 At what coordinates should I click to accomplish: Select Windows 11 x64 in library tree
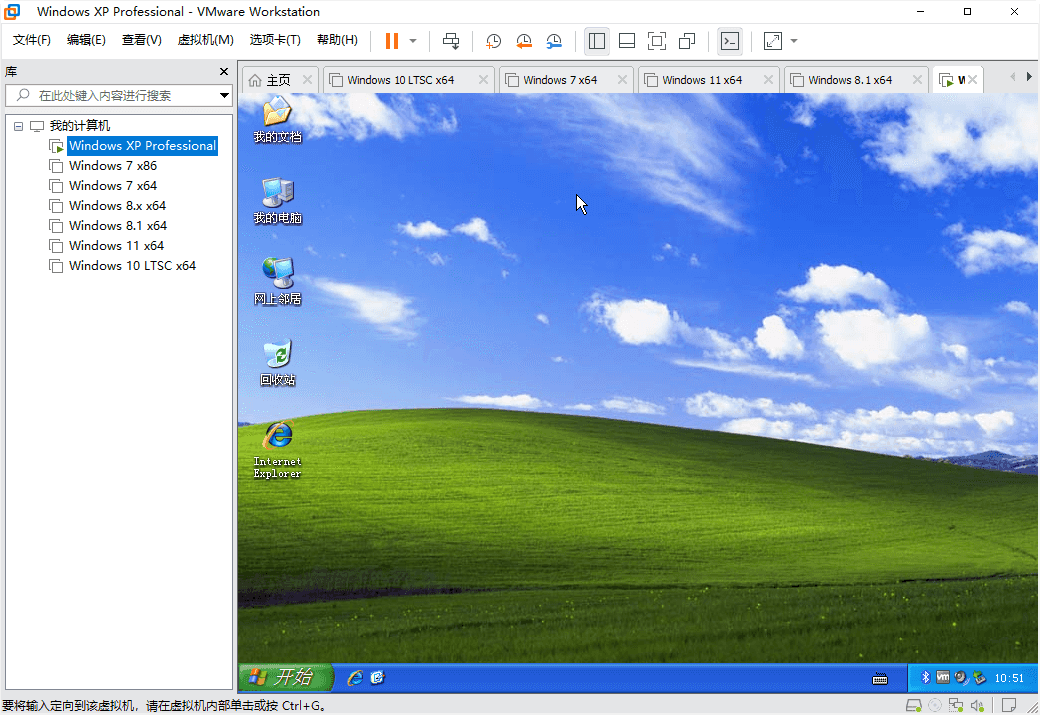[116, 246]
